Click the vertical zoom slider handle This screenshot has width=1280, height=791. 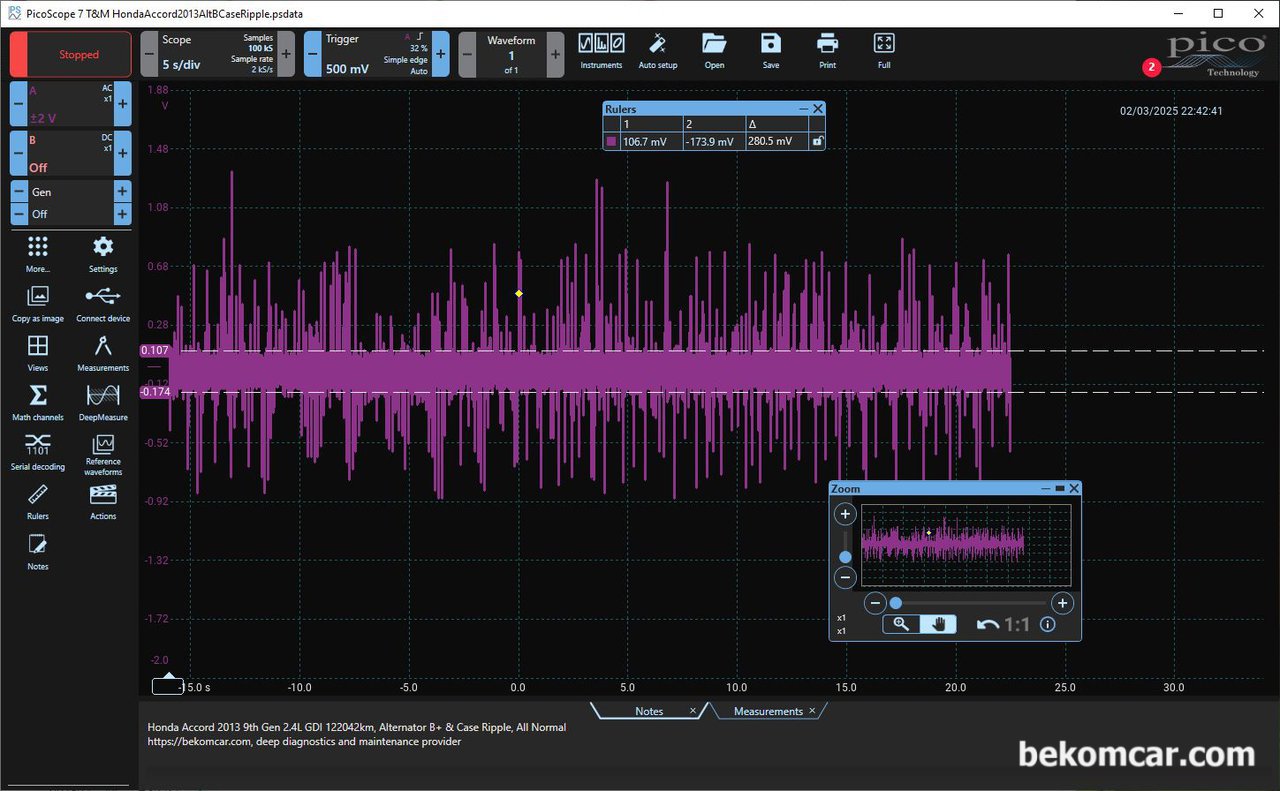click(845, 557)
